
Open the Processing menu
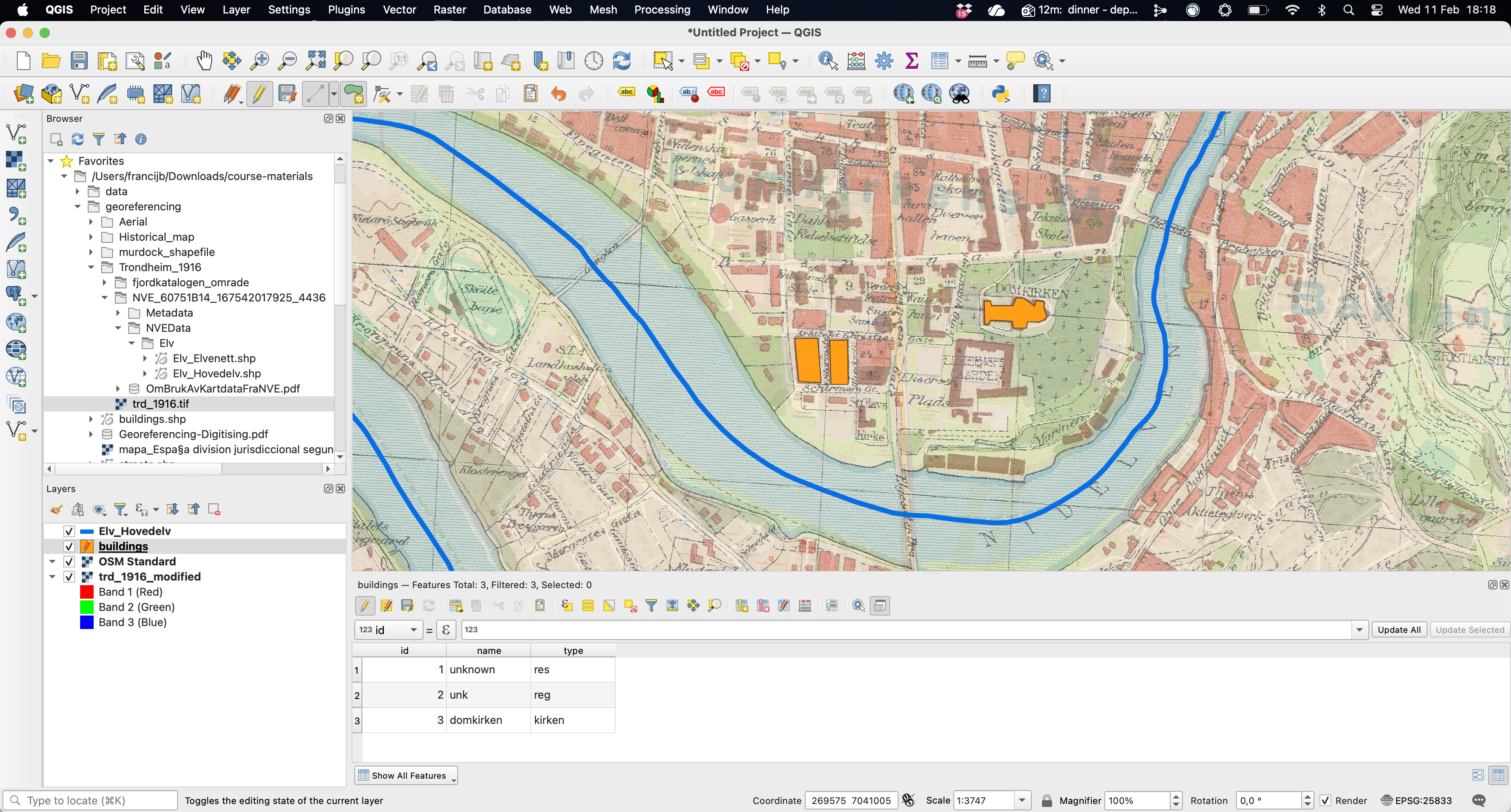pos(662,10)
